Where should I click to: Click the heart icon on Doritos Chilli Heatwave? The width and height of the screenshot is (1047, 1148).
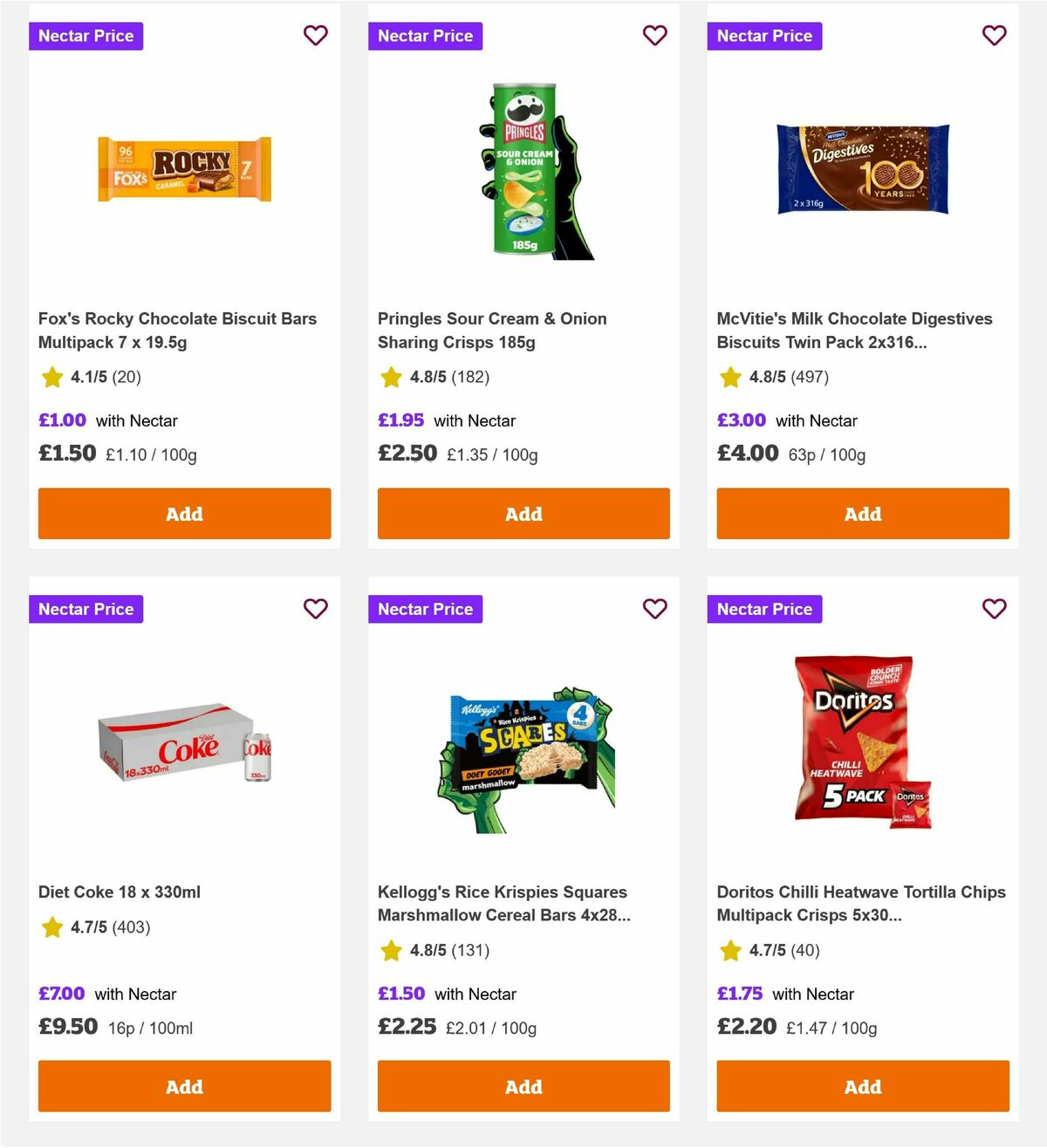click(994, 609)
